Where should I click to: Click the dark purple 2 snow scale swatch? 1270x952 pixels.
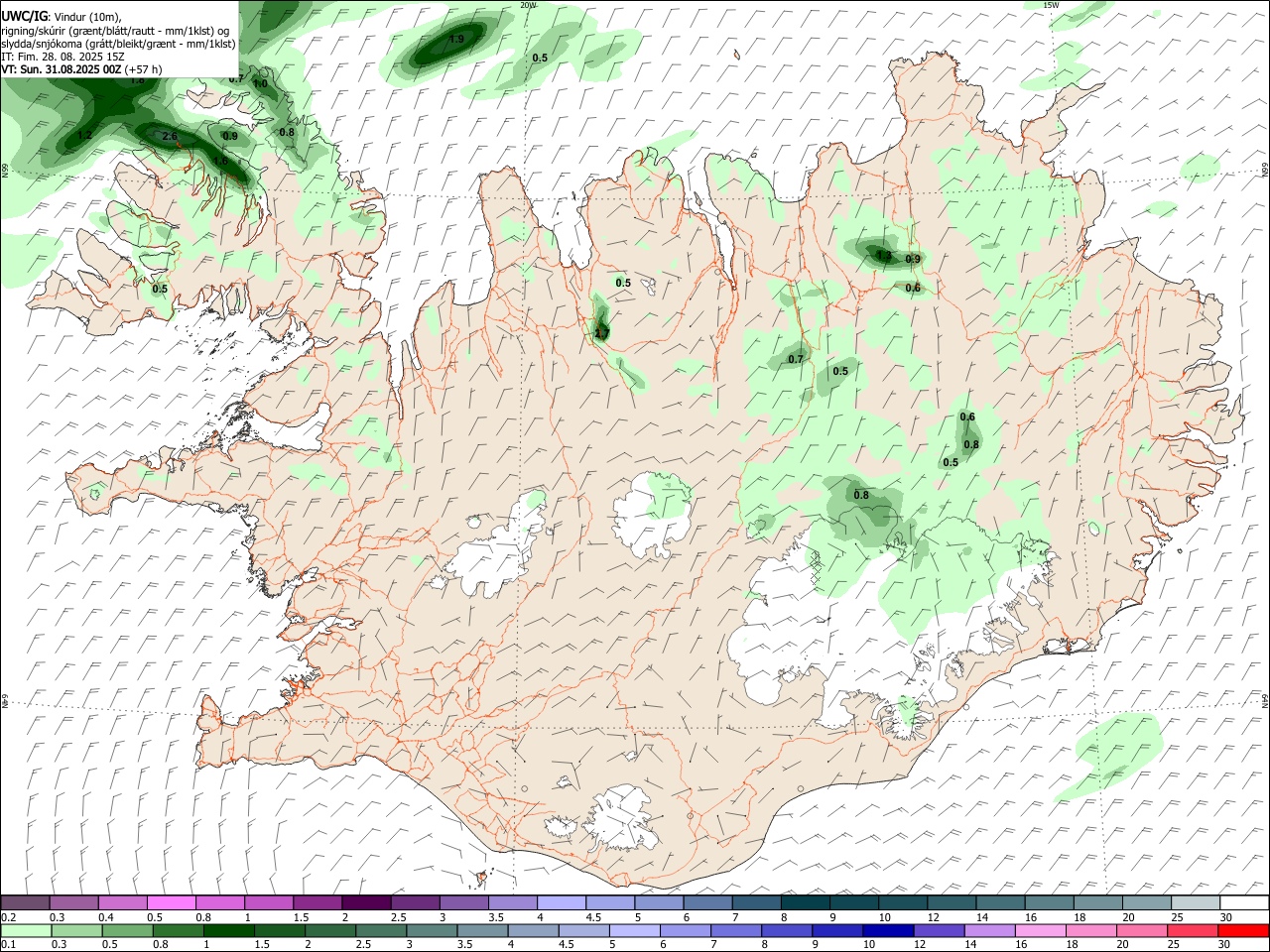coord(366,902)
